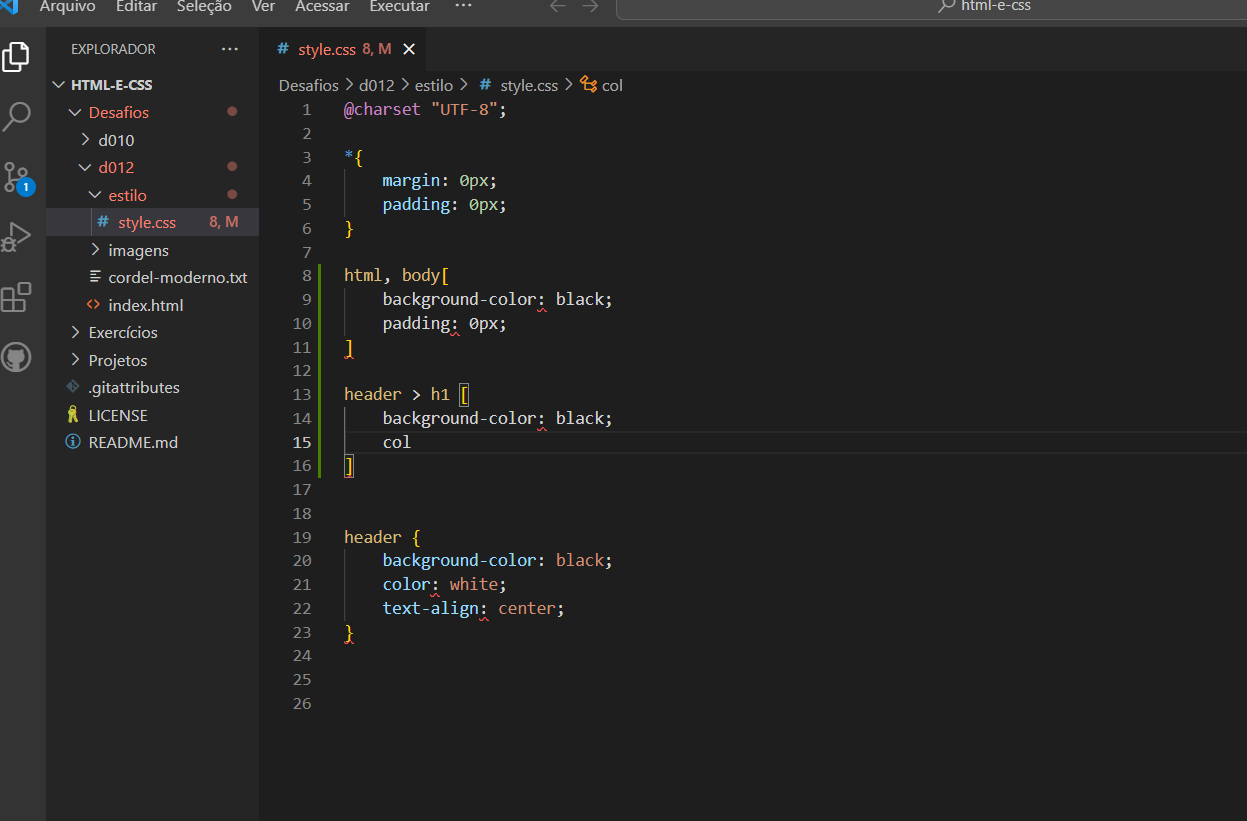This screenshot has height=821, width=1247.
Task: Open the Executar menu
Action: [x=398, y=7]
